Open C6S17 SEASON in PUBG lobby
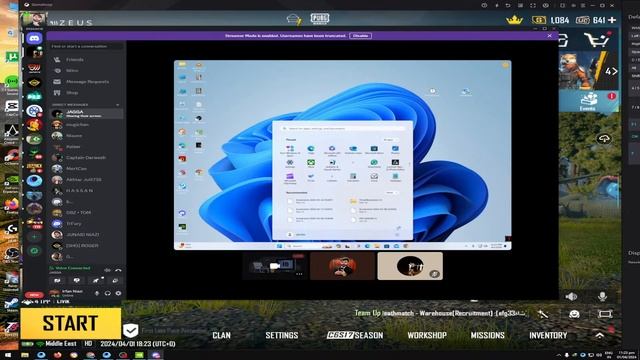 coord(355,336)
